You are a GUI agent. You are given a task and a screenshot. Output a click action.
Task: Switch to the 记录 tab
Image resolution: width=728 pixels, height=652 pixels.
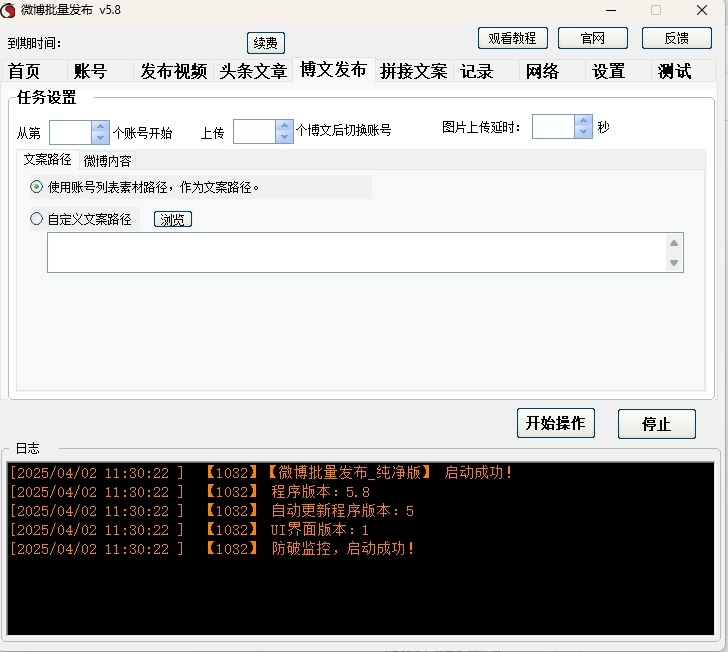486,72
